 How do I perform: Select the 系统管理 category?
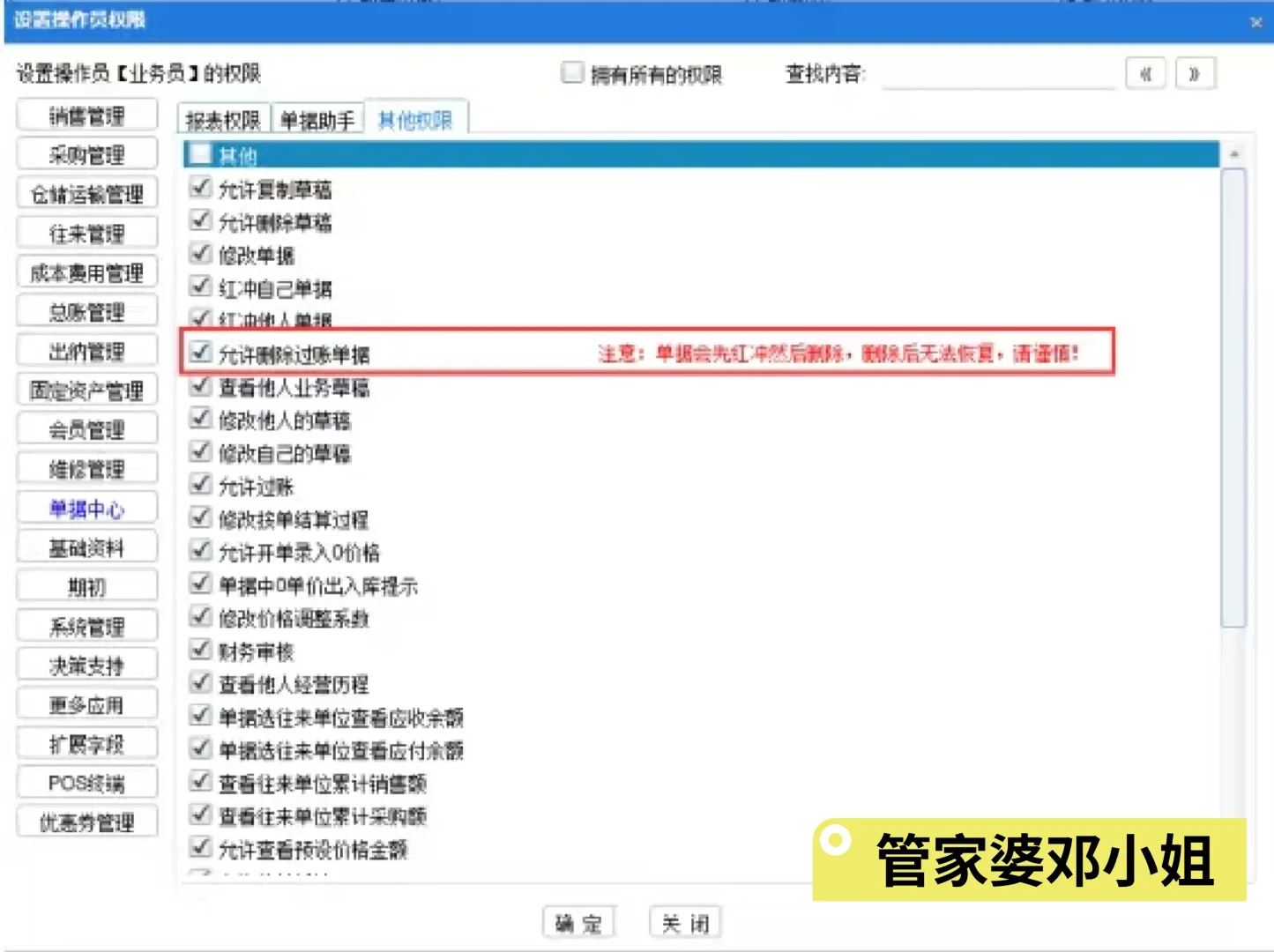pyautogui.click(x=86, y=625)
